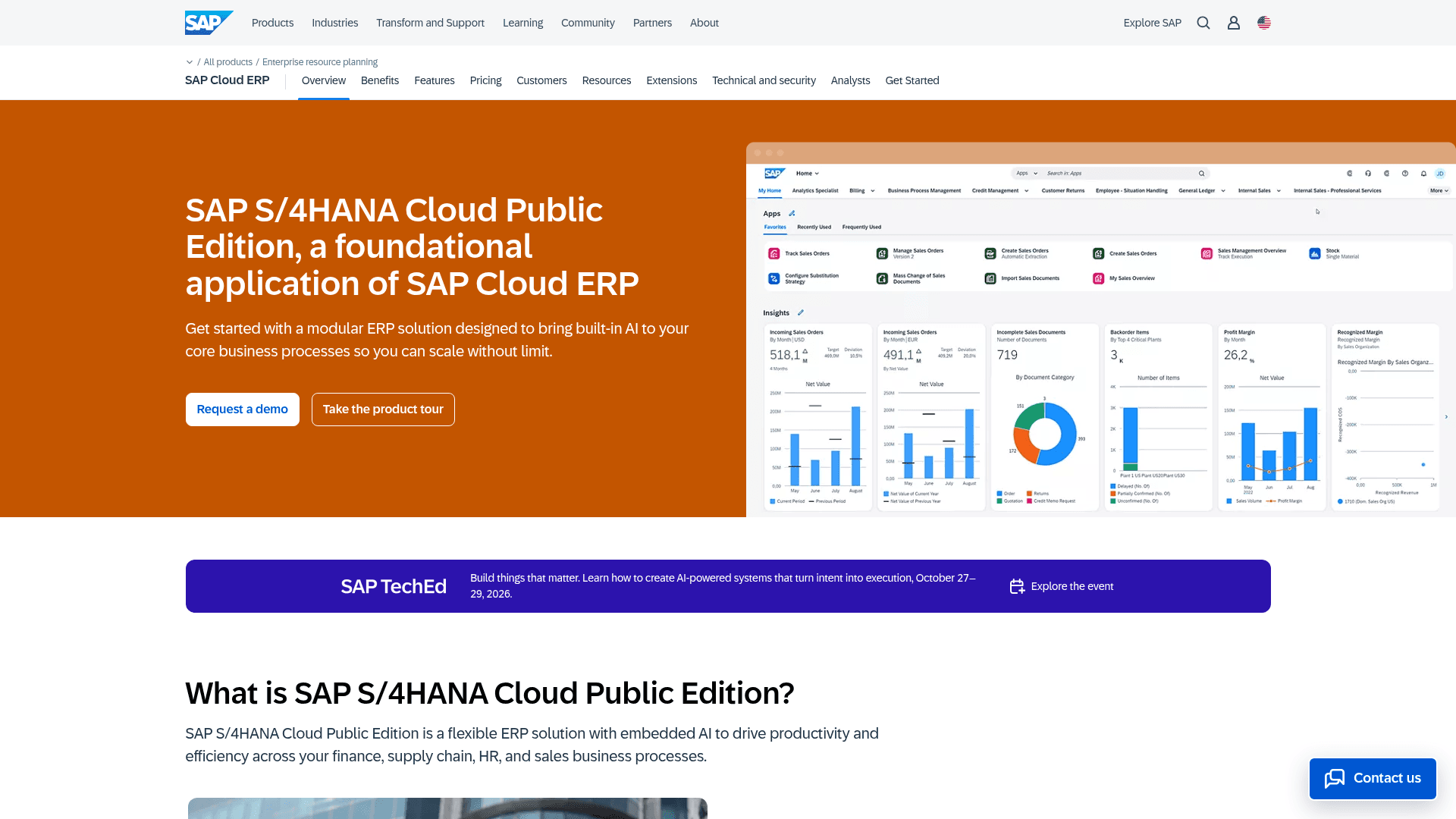1456x819 pixels.
Task: Click the calendar icon beside Explore the event
Action: tap(1017, 586)
